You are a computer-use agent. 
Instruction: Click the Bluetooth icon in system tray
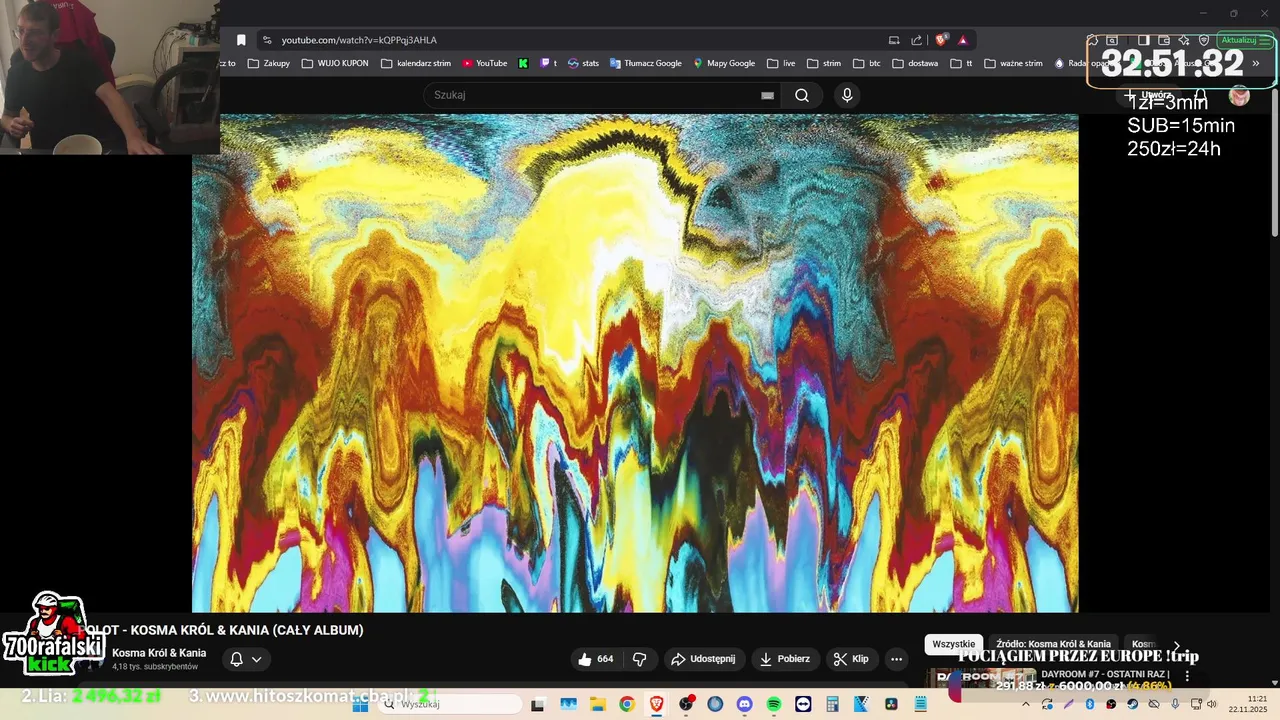[1090, 704]
